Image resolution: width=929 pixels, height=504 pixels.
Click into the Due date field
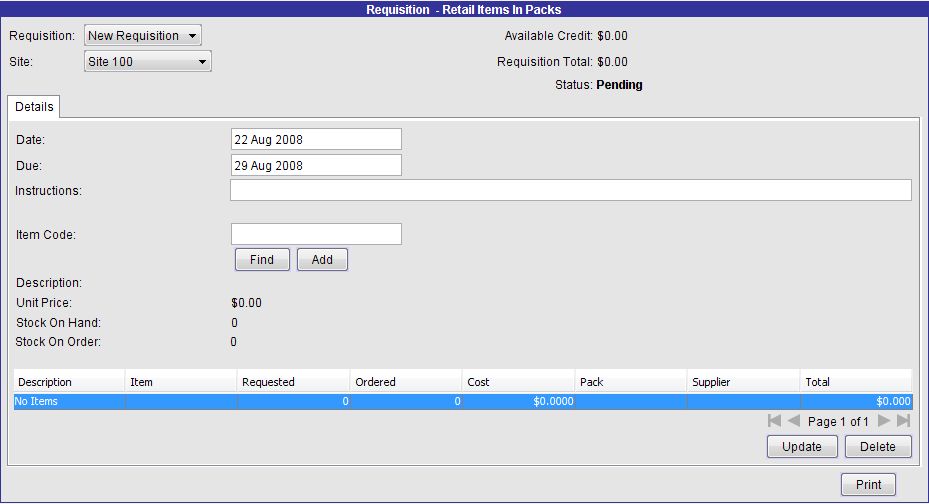point(316,165)
